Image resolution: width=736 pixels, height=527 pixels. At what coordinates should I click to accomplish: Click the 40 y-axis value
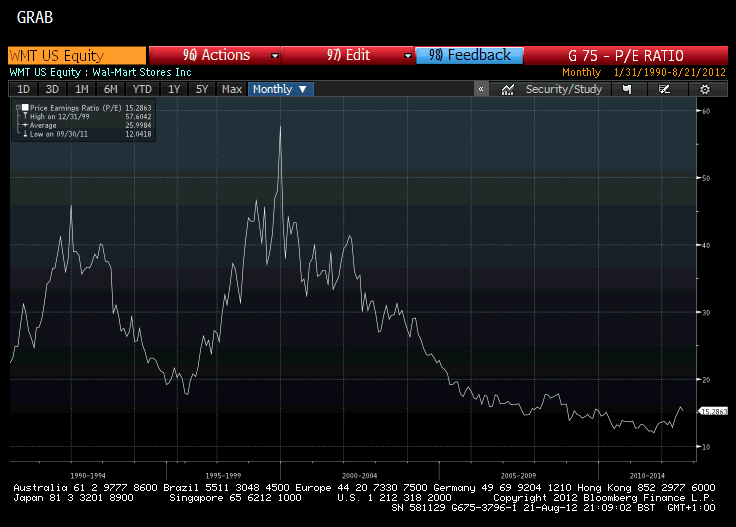(706, 245)
